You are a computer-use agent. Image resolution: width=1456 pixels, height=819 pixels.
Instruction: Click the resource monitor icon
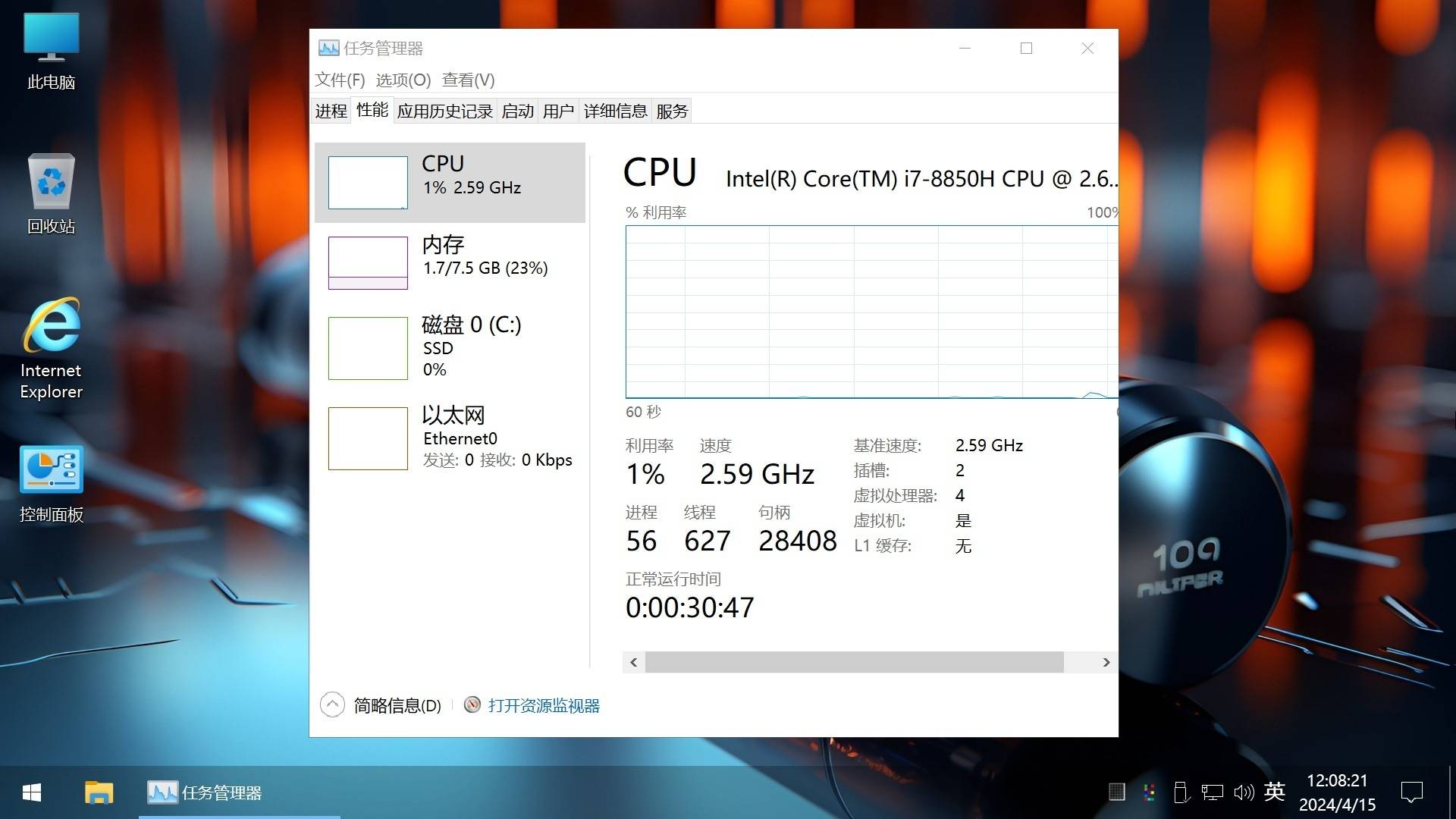[x=472, y=704]
